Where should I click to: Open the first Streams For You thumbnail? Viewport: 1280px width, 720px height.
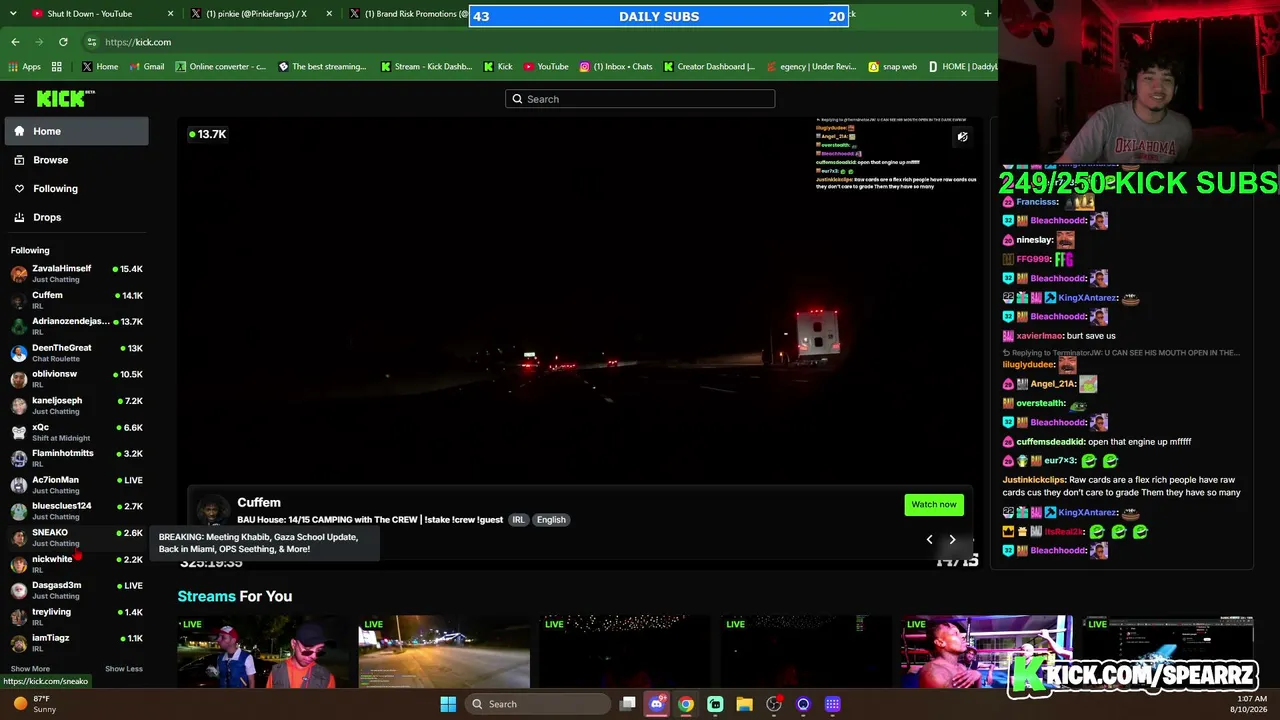click(x=263, y=652)
